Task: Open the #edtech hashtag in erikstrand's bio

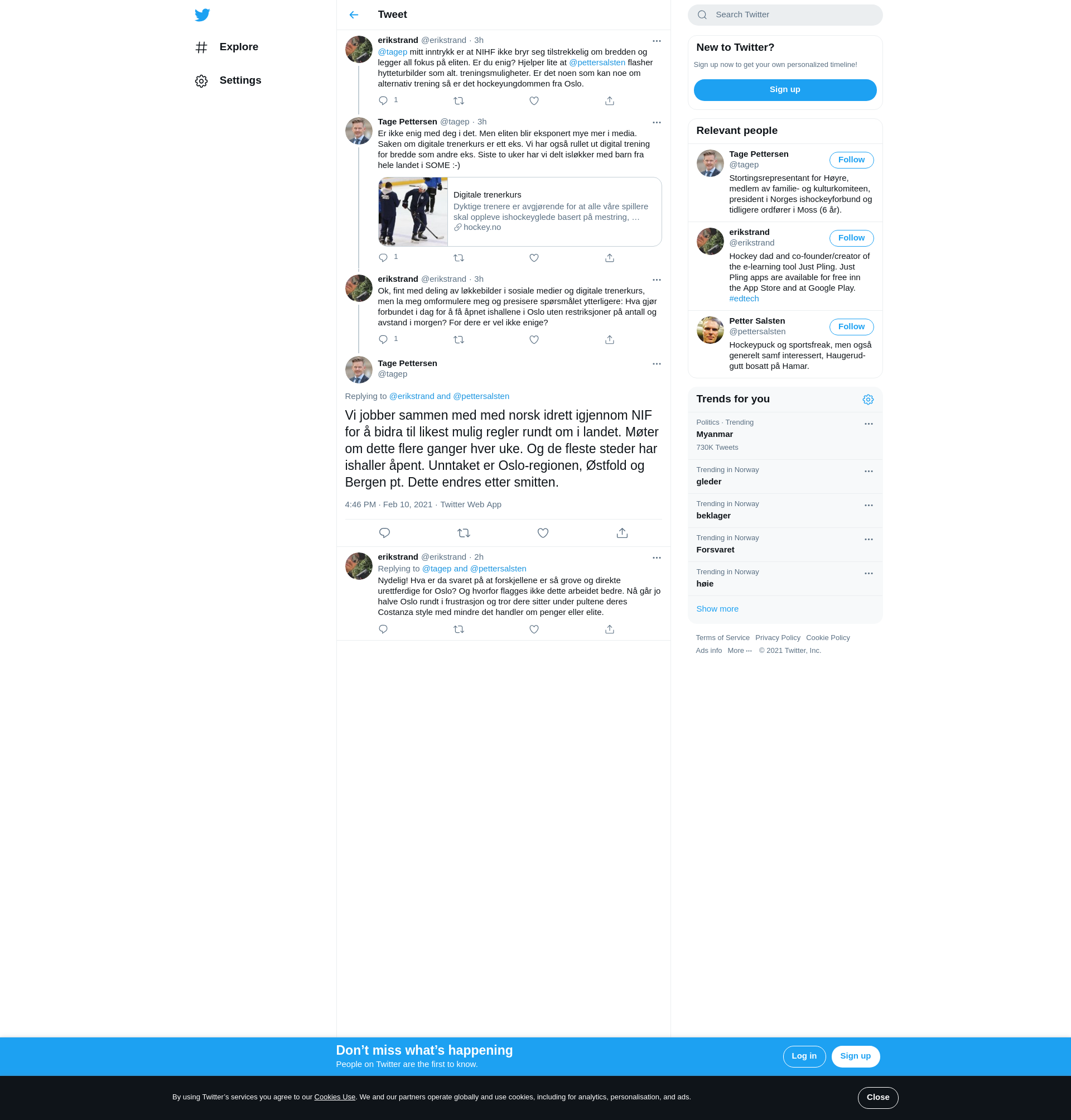Action: coord(744,299)
